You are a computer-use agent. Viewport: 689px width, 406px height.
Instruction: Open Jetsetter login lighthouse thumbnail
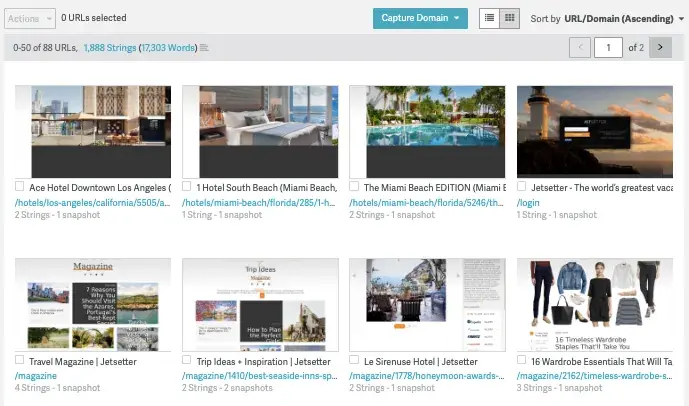click(595, 132)
